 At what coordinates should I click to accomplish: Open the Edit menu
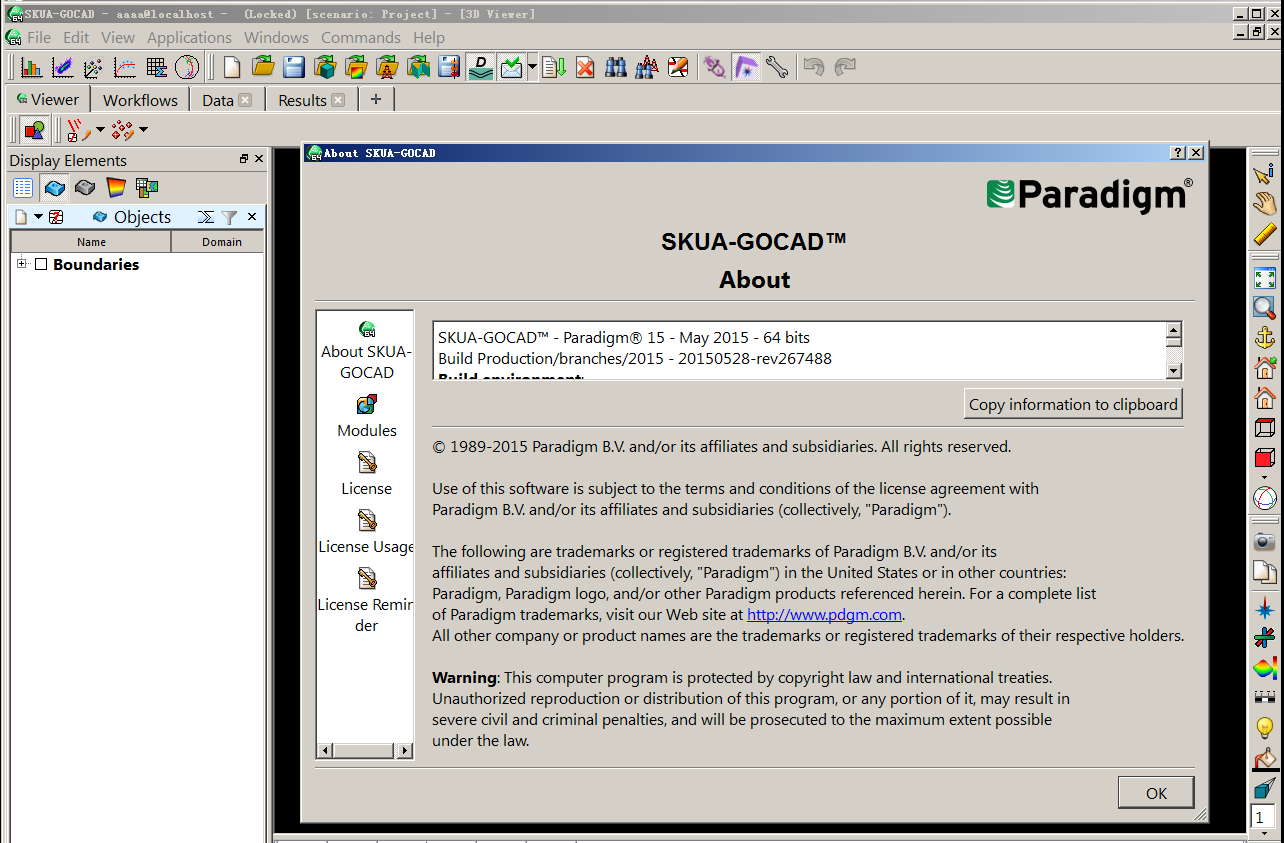click(x=76, y=37)
